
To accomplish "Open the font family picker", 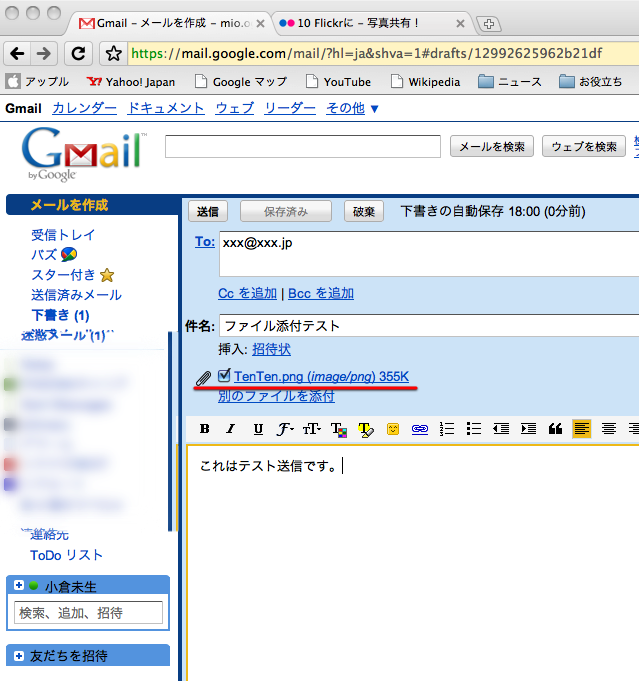I will (x=285, y=429).
